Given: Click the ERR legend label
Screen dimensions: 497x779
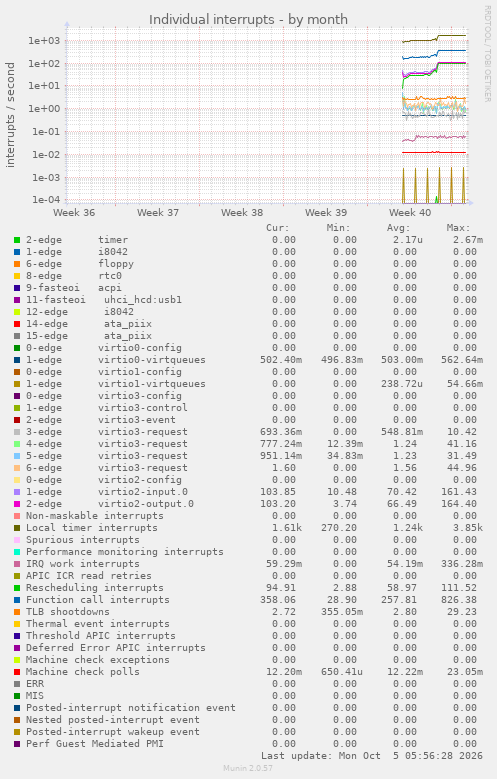Looking at the screenshot, I should pos(35,684).
